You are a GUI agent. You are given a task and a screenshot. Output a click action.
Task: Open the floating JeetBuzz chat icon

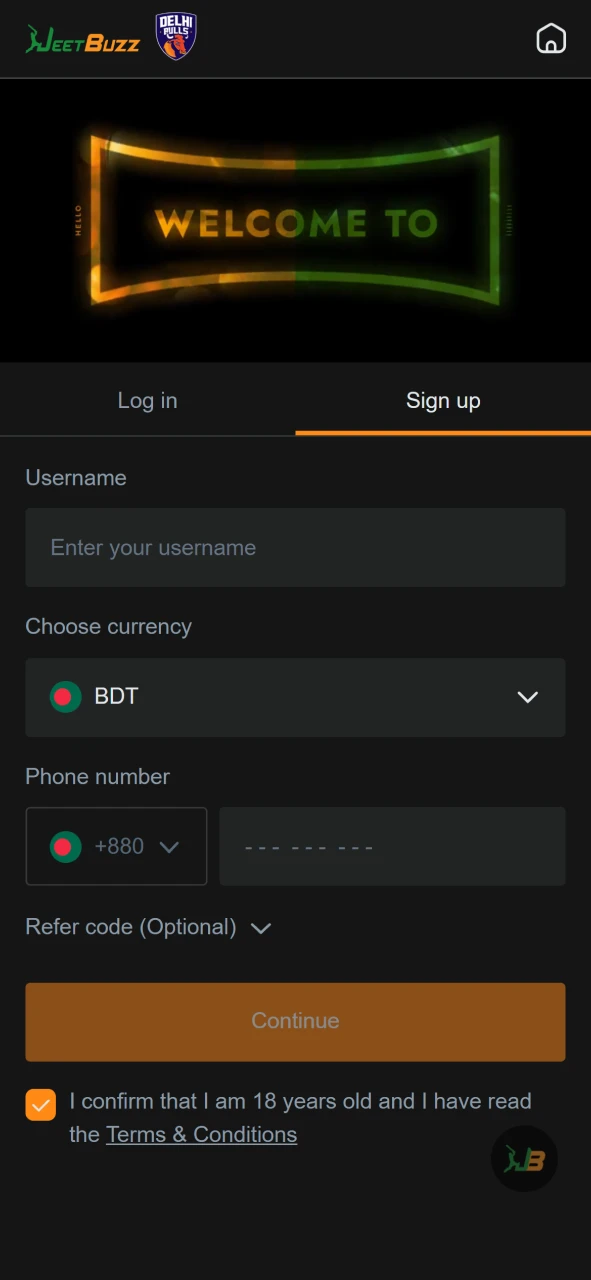coord(524,1158)
